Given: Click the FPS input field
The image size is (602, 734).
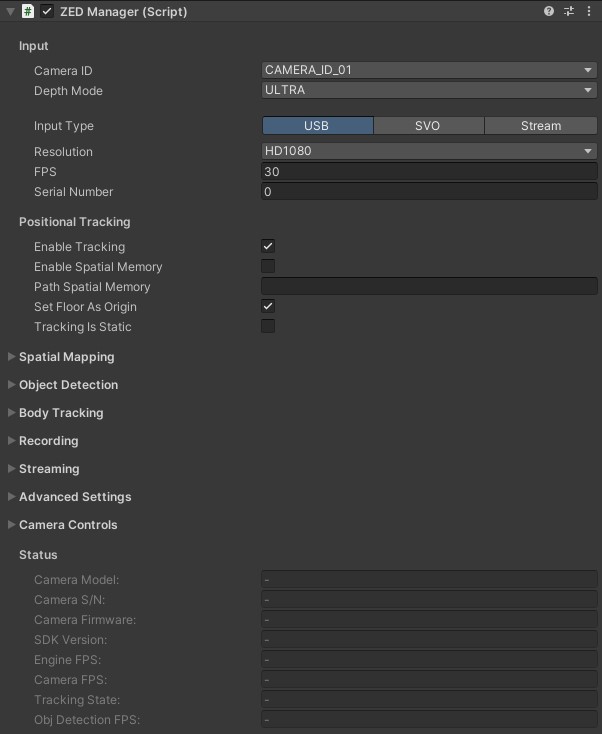Looking at the screenshot, I should (x=429, y=172).
